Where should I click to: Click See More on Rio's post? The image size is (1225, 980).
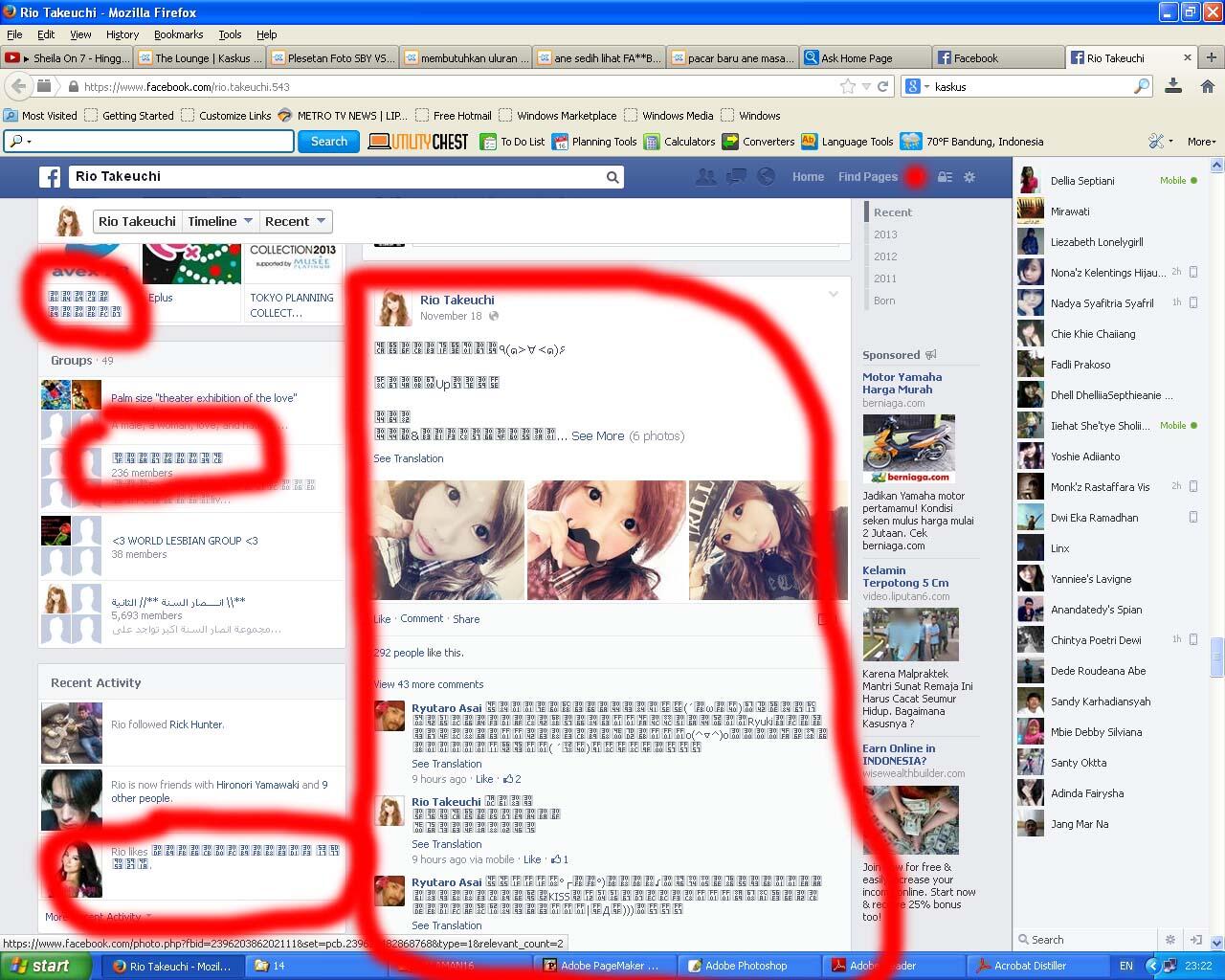[598, 435]
